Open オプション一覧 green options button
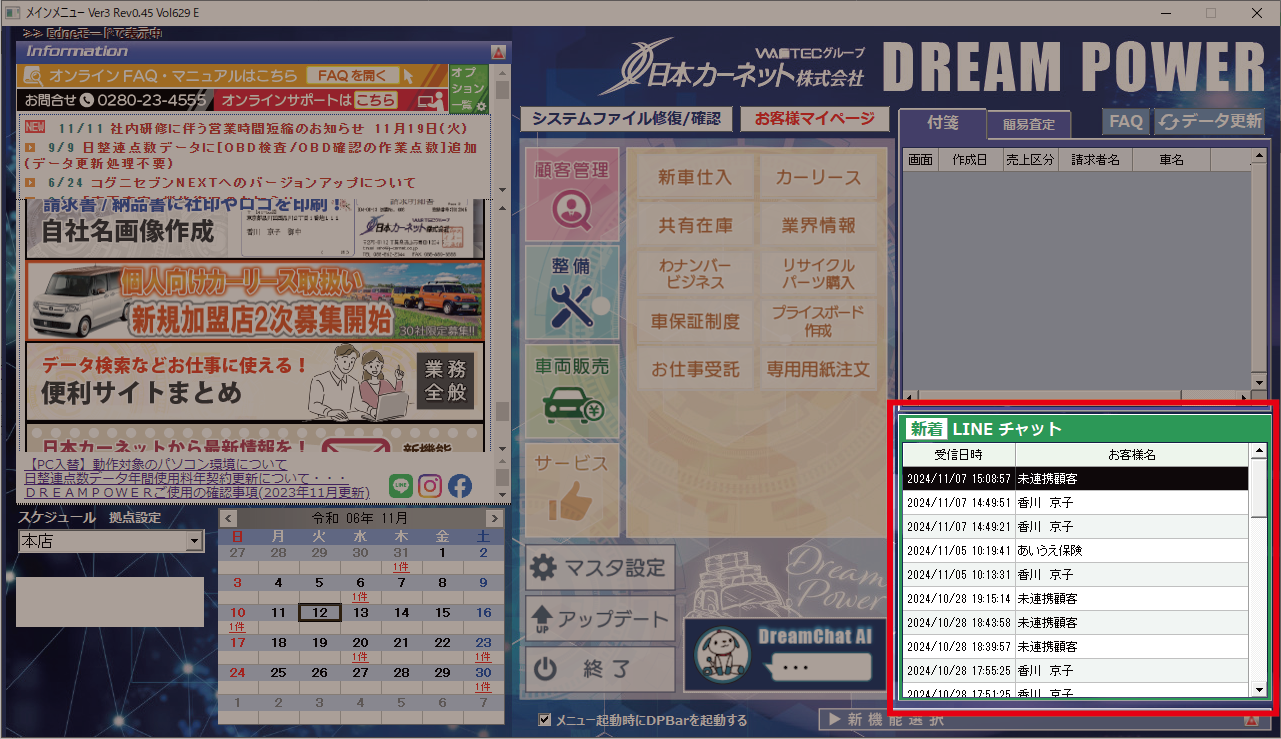 pyautogui.click(x=468, y=89)
